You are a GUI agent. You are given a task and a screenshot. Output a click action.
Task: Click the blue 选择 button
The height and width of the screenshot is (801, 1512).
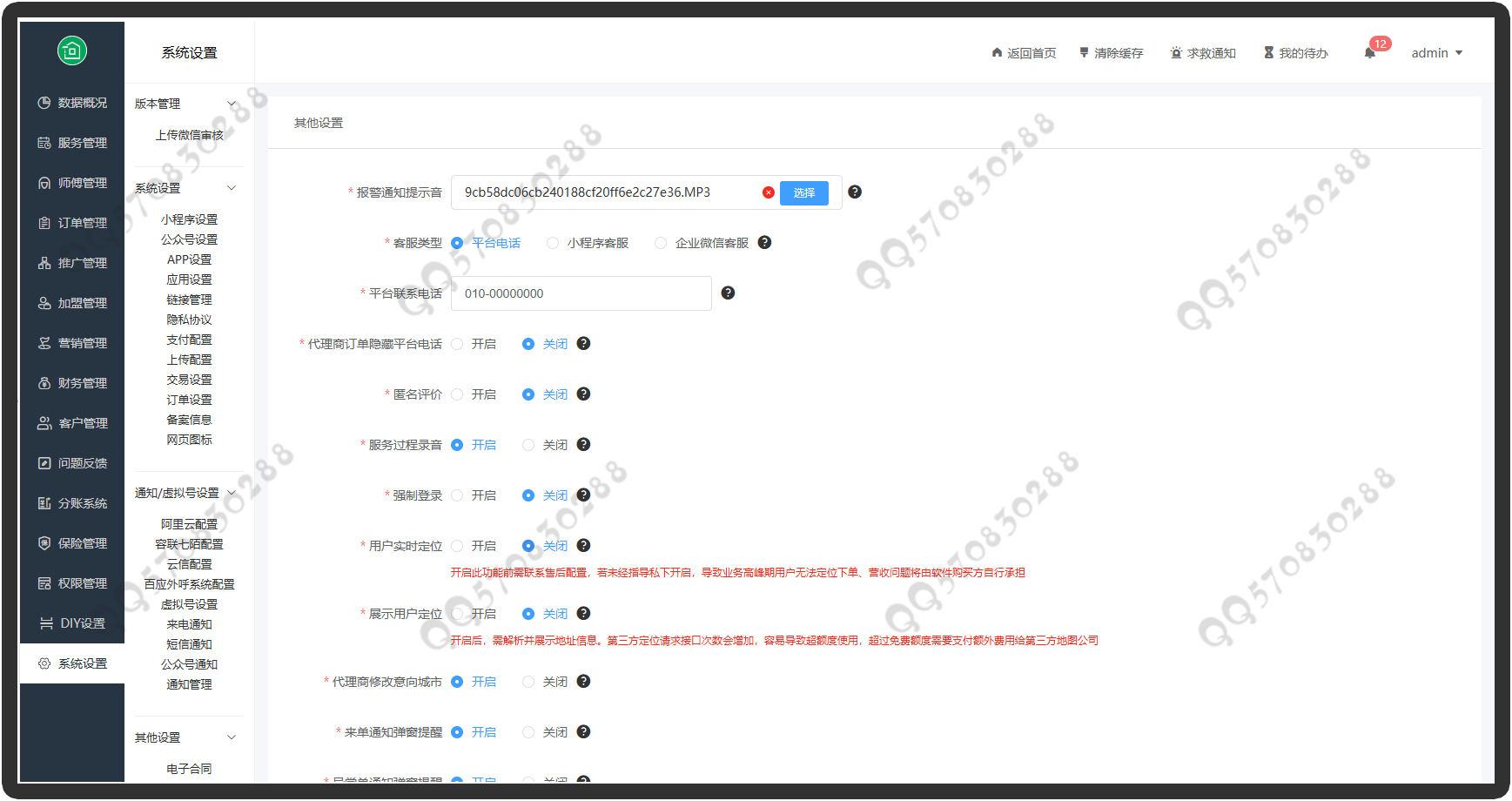(x=803, y=192)
